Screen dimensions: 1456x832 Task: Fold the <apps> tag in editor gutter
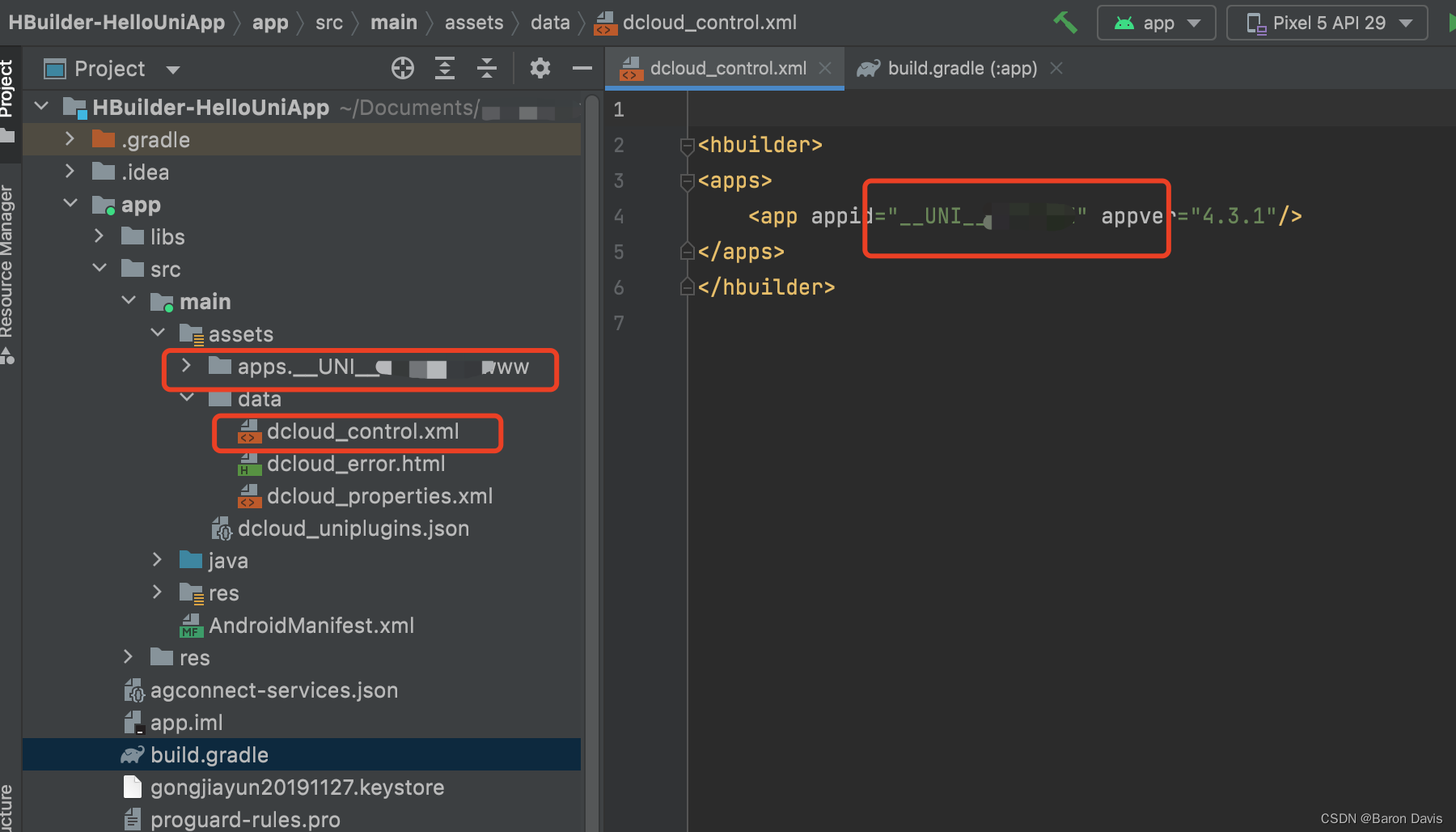tap(688, 181)
